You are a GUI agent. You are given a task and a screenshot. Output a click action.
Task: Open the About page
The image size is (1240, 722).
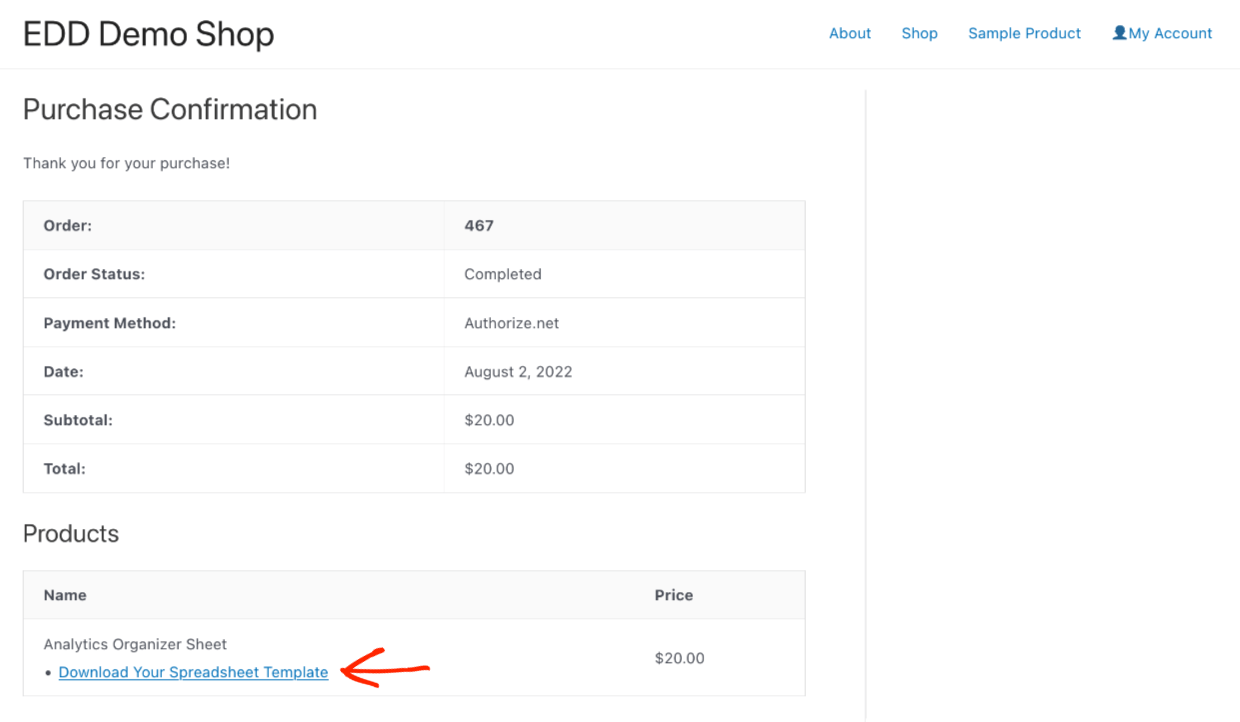[849, 33]
